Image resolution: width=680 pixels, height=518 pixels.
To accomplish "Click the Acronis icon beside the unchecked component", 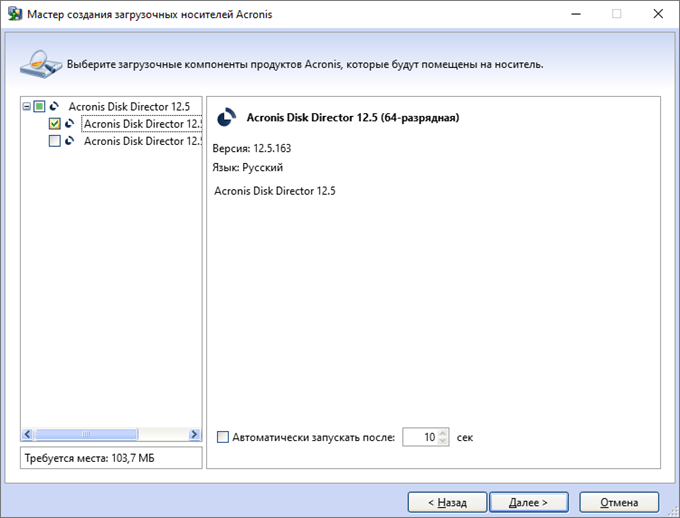I will (69, 141).
